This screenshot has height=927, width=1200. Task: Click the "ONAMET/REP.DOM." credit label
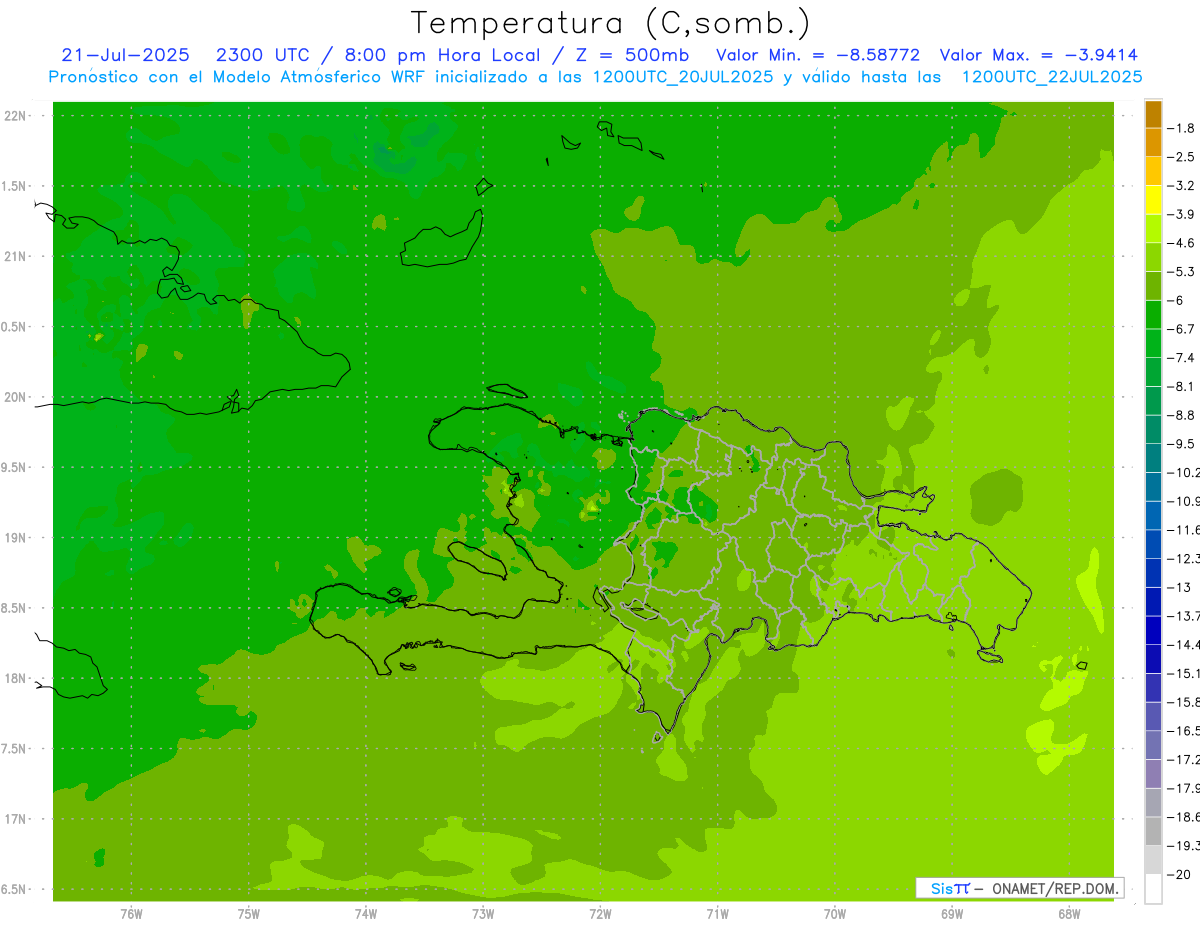pos(1054,888)
